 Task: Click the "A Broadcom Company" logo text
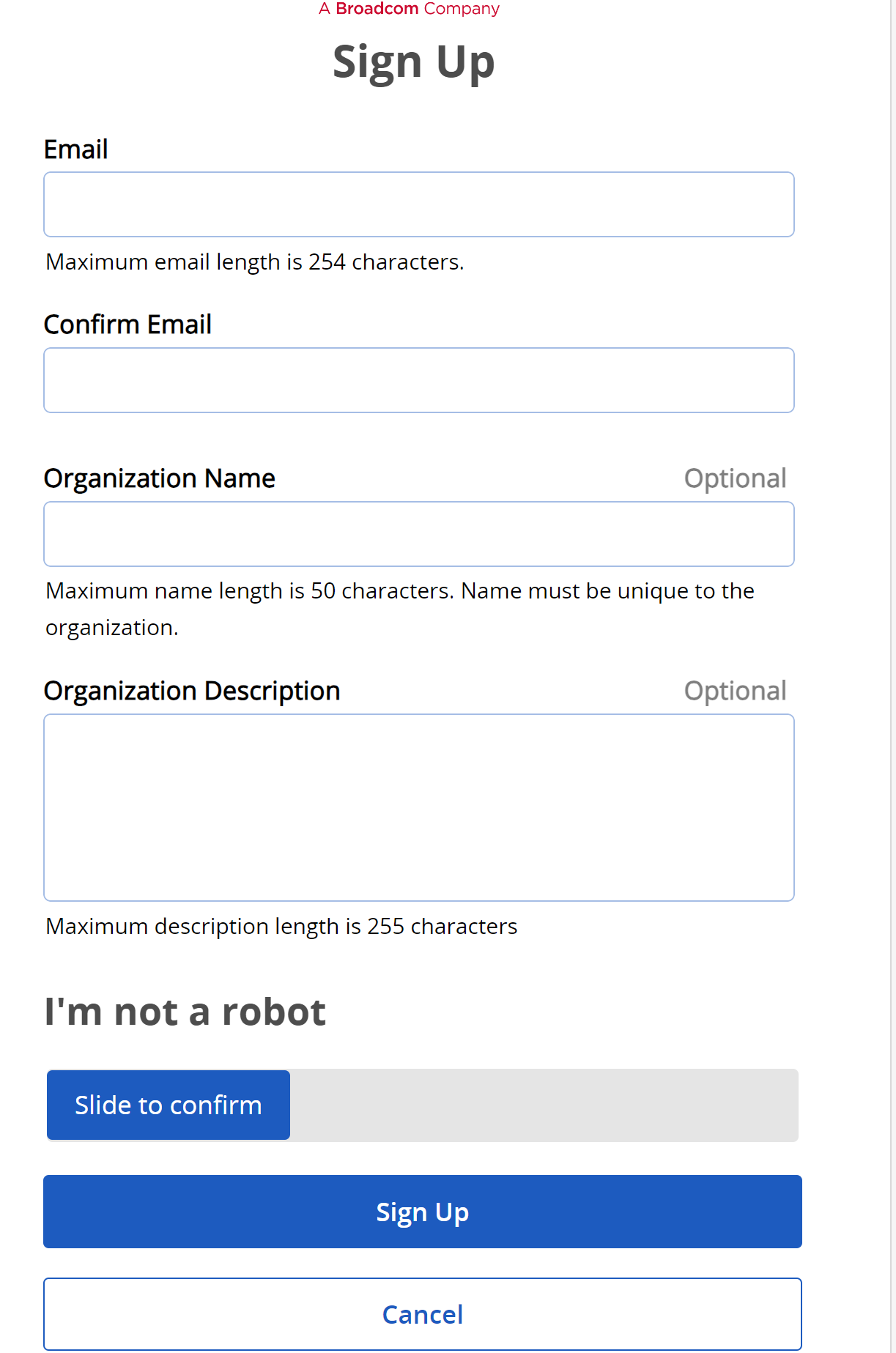409,9
